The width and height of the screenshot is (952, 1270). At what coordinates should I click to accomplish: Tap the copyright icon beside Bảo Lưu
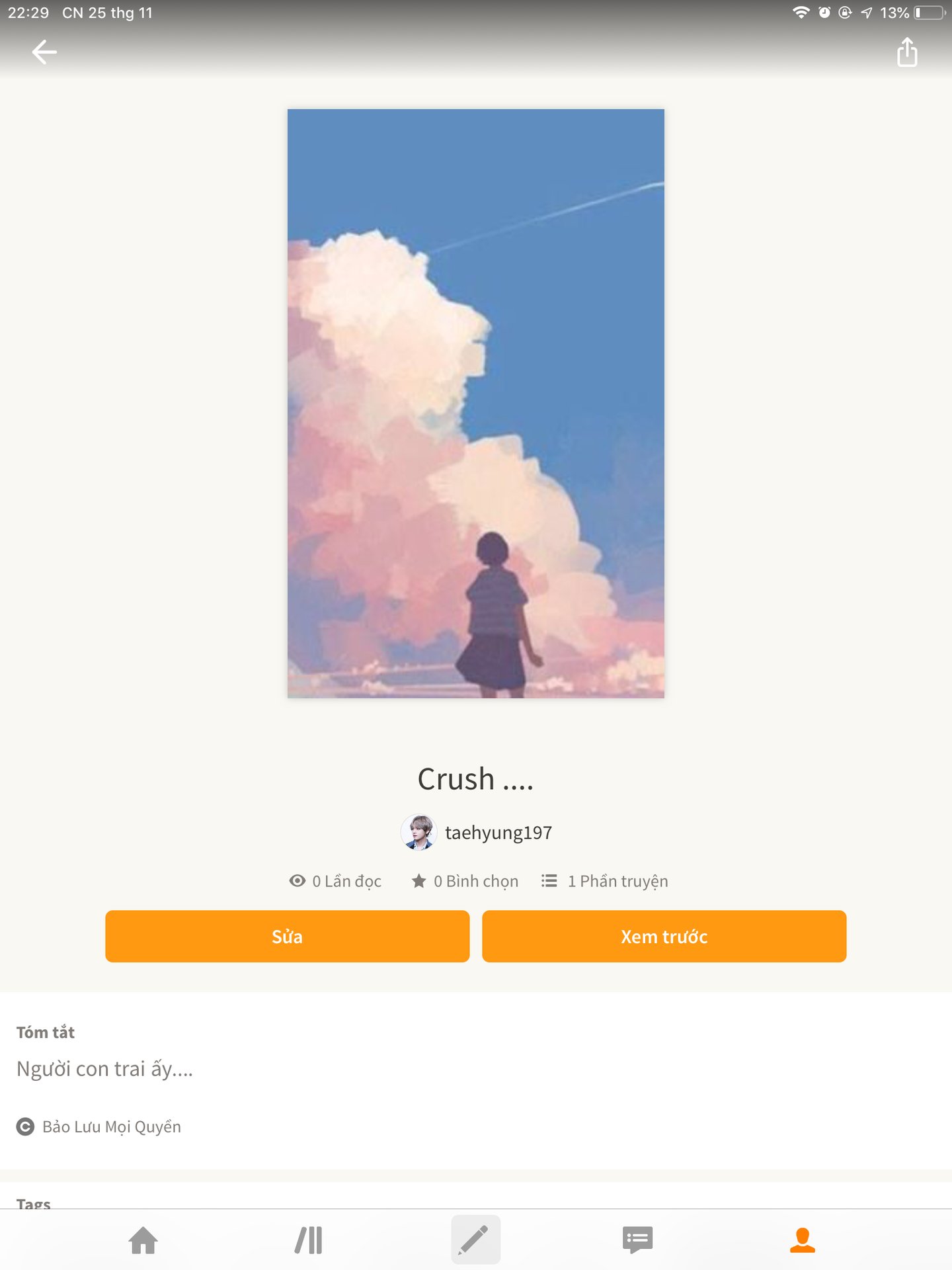[x=25, y=1126]
